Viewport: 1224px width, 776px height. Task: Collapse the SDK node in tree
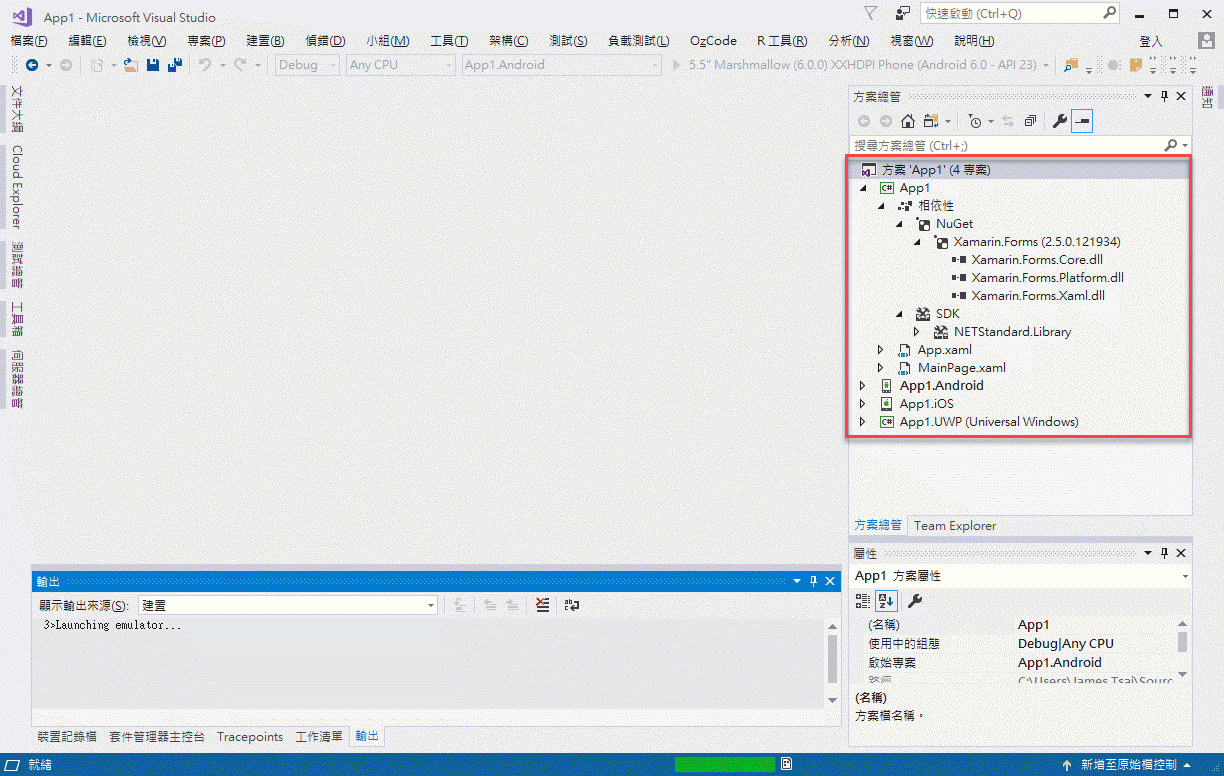(899, 314)
